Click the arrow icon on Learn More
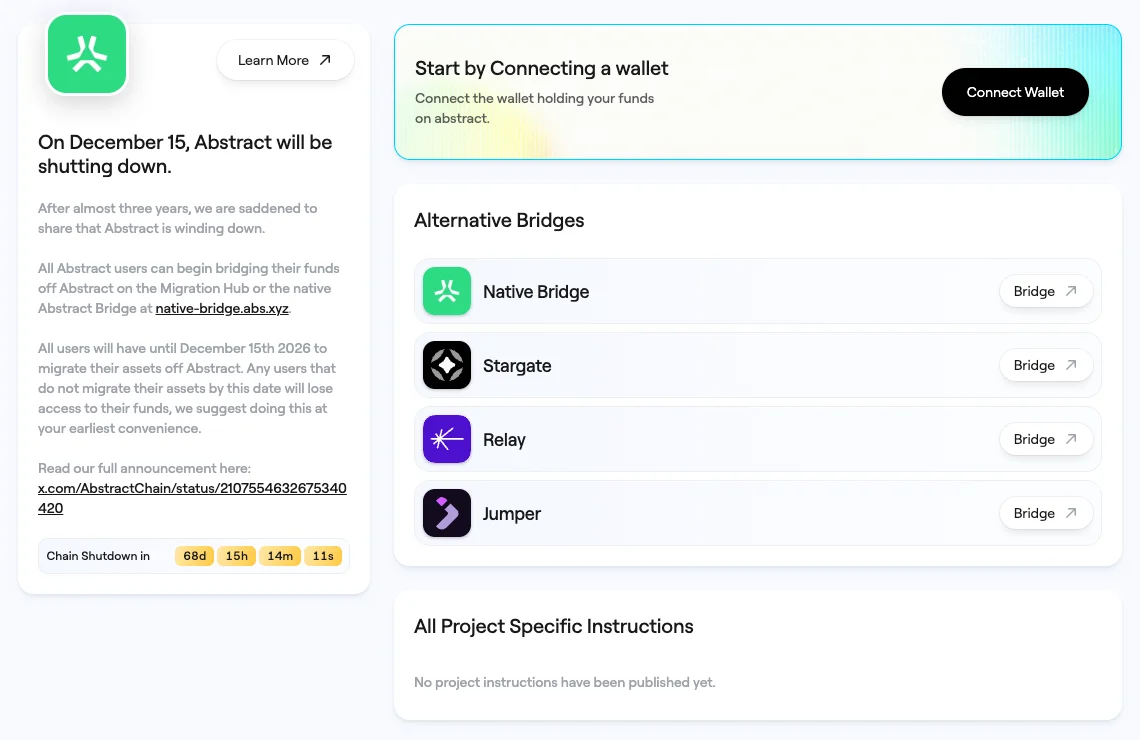Screen dimensions: 1140x740 click(x=325, y=60)
